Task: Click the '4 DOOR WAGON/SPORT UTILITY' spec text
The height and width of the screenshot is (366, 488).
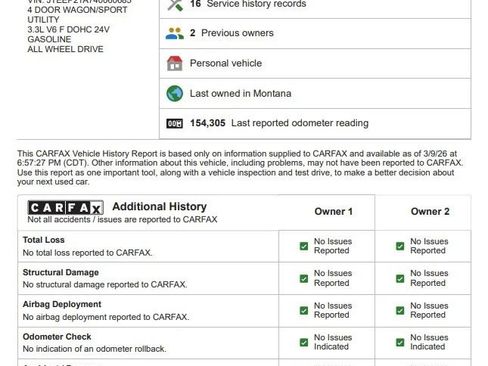Action: click(77, 15)
